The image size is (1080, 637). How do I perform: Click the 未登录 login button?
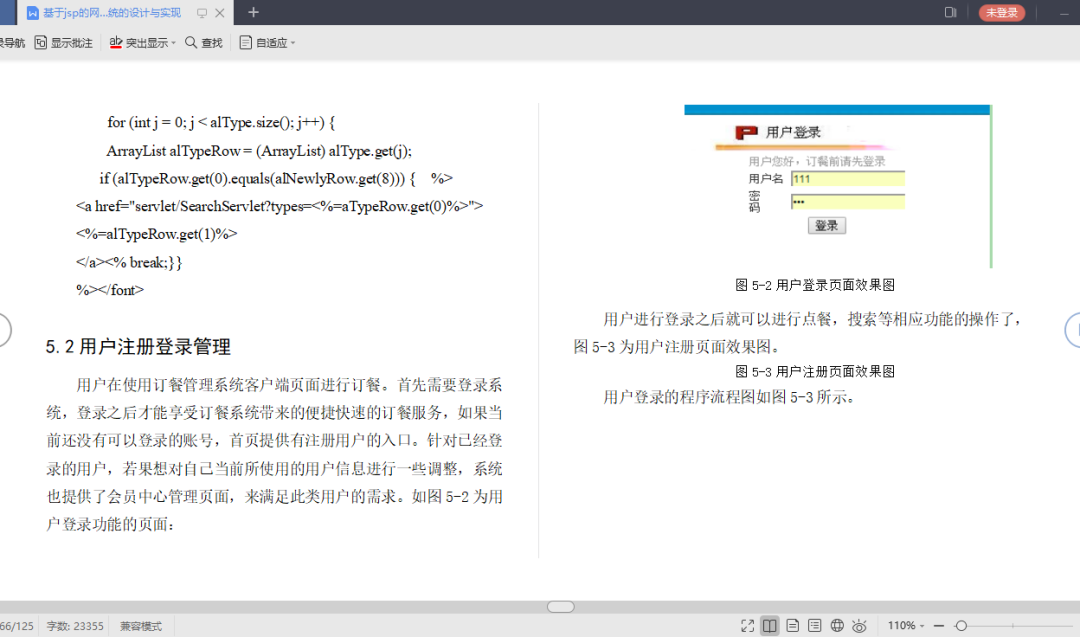pos(1001,12)
